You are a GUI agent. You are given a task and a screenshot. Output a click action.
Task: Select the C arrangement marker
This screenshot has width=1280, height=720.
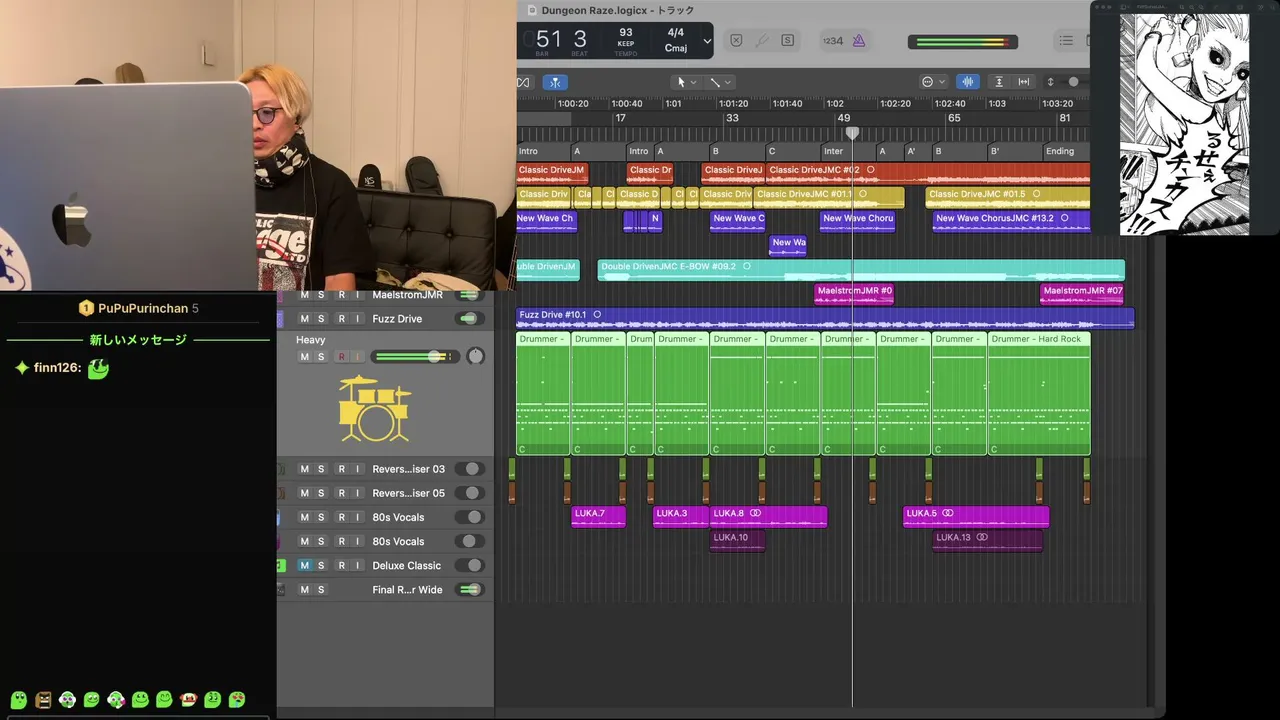[x=792, y=151]
